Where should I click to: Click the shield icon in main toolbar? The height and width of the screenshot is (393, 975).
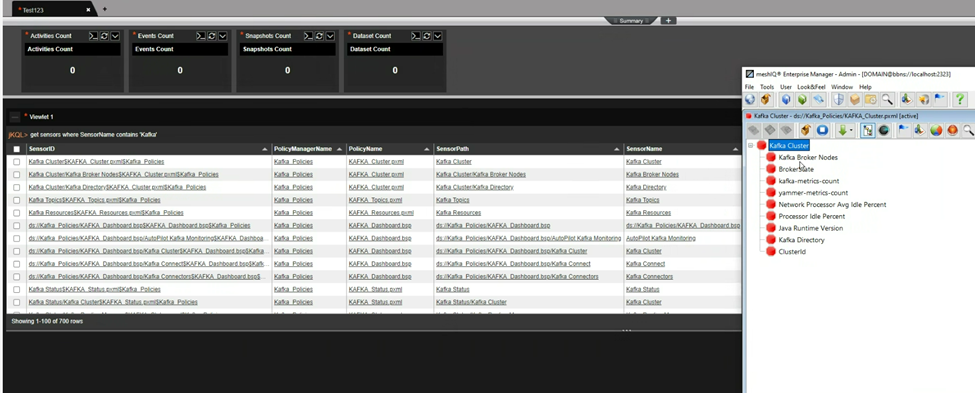click(x=838, y=99)
